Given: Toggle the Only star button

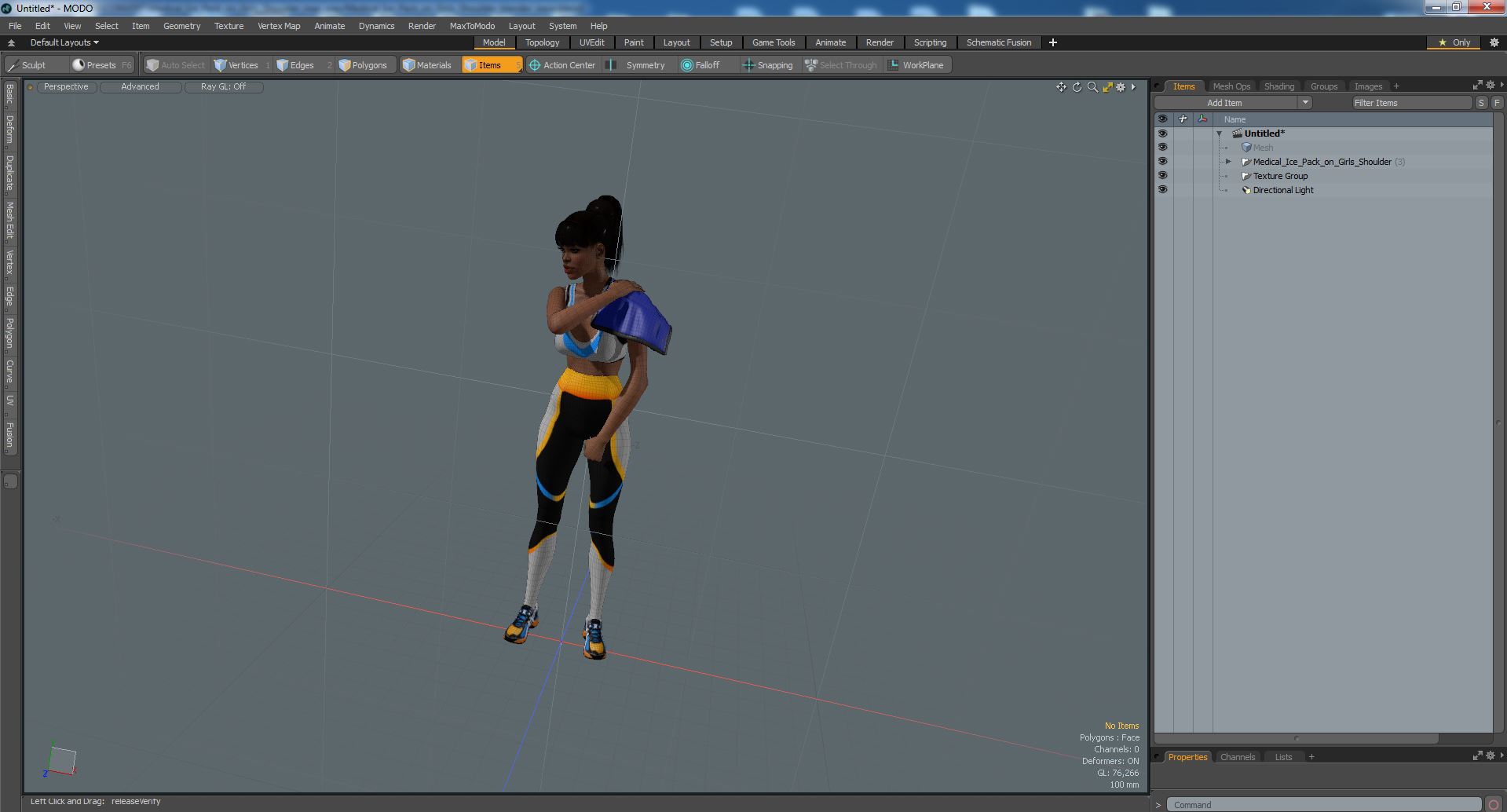Looking at the screenshot, I should pyautogui.click(x=1454, y=42).
